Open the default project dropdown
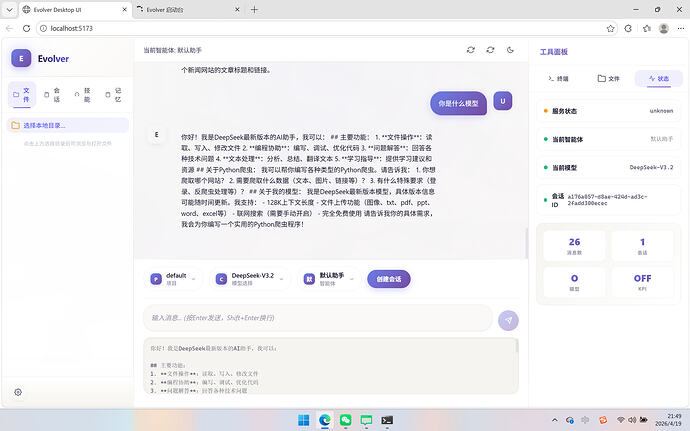Screen dimensions: 690x431 point(173,279)
